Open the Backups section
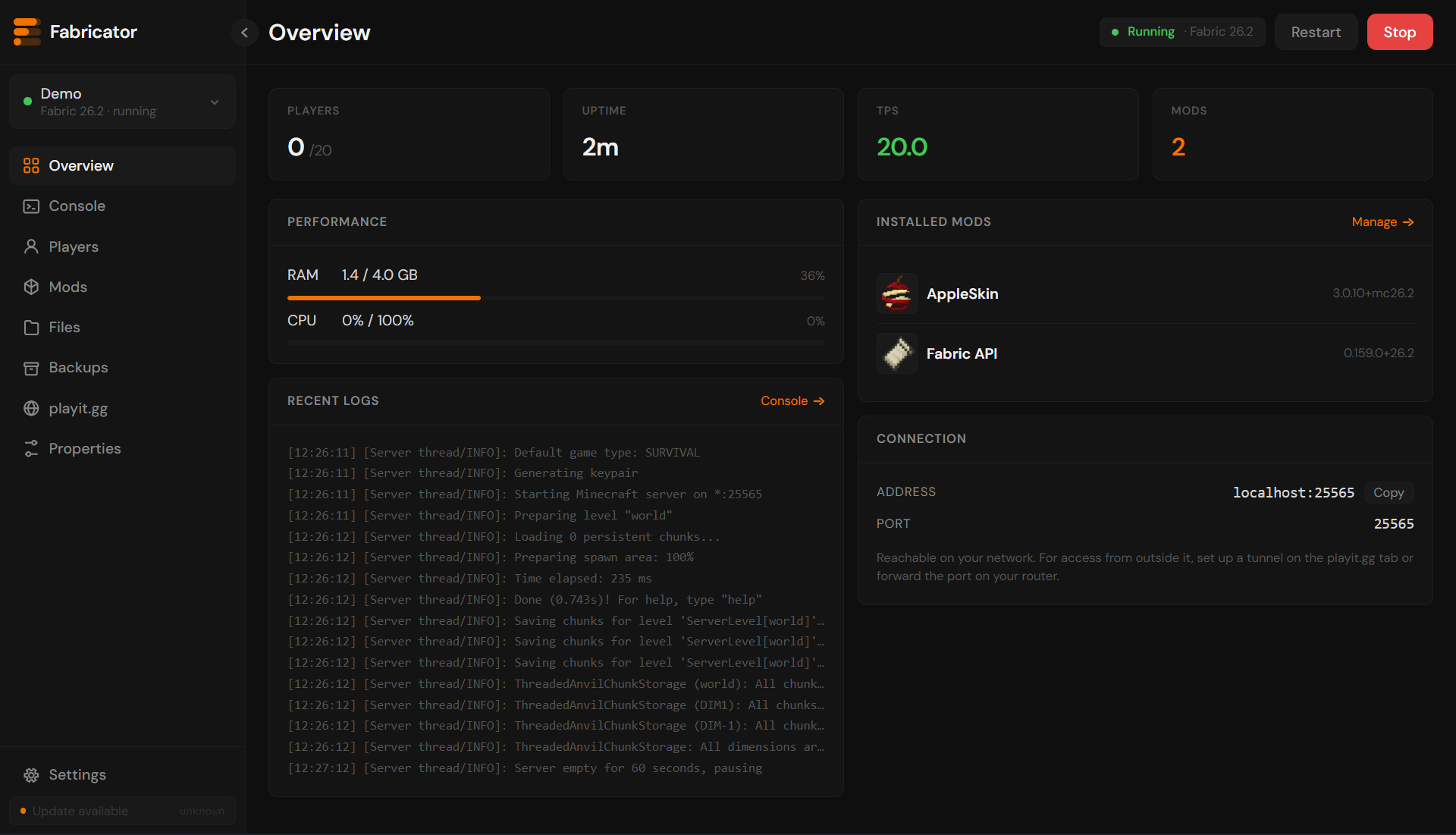Image resolution: width=1456 pixels, height=835 pixels. (122, 368)
